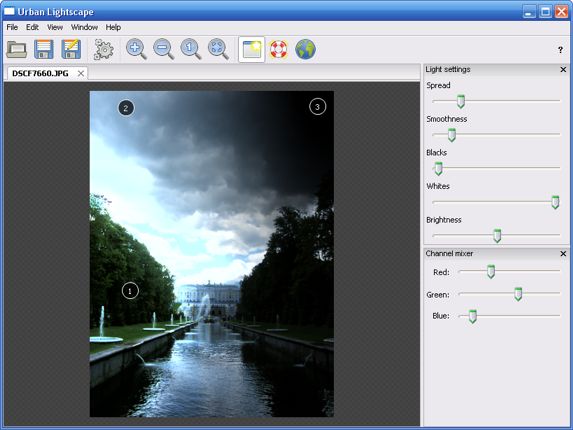Image resolution: width=573 pixels, height=430 pixels.
Task: Zoom in with the plus magnifier
Action: click(136, 49)
